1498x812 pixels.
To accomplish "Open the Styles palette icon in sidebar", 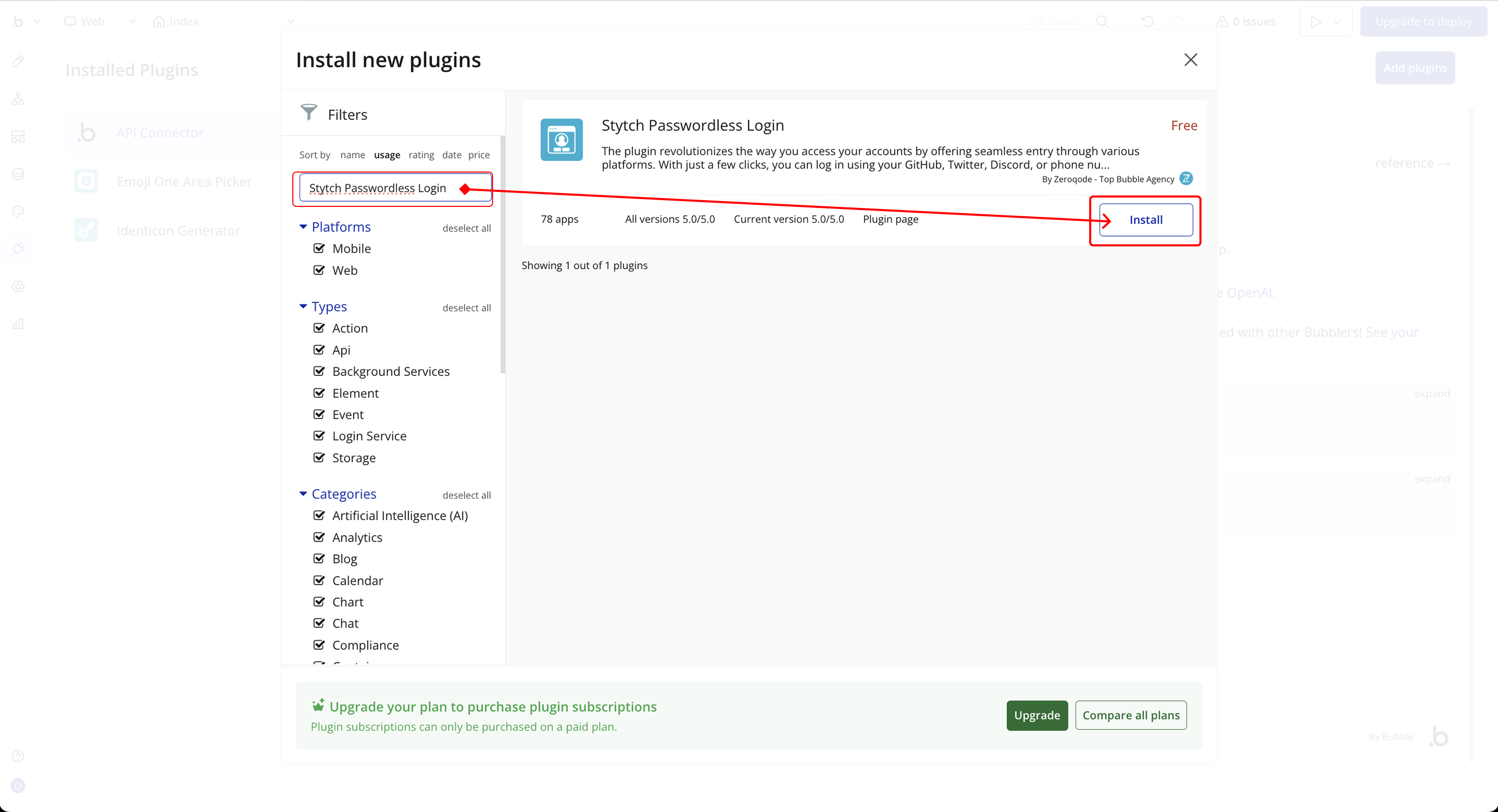I will pos(18,212).
